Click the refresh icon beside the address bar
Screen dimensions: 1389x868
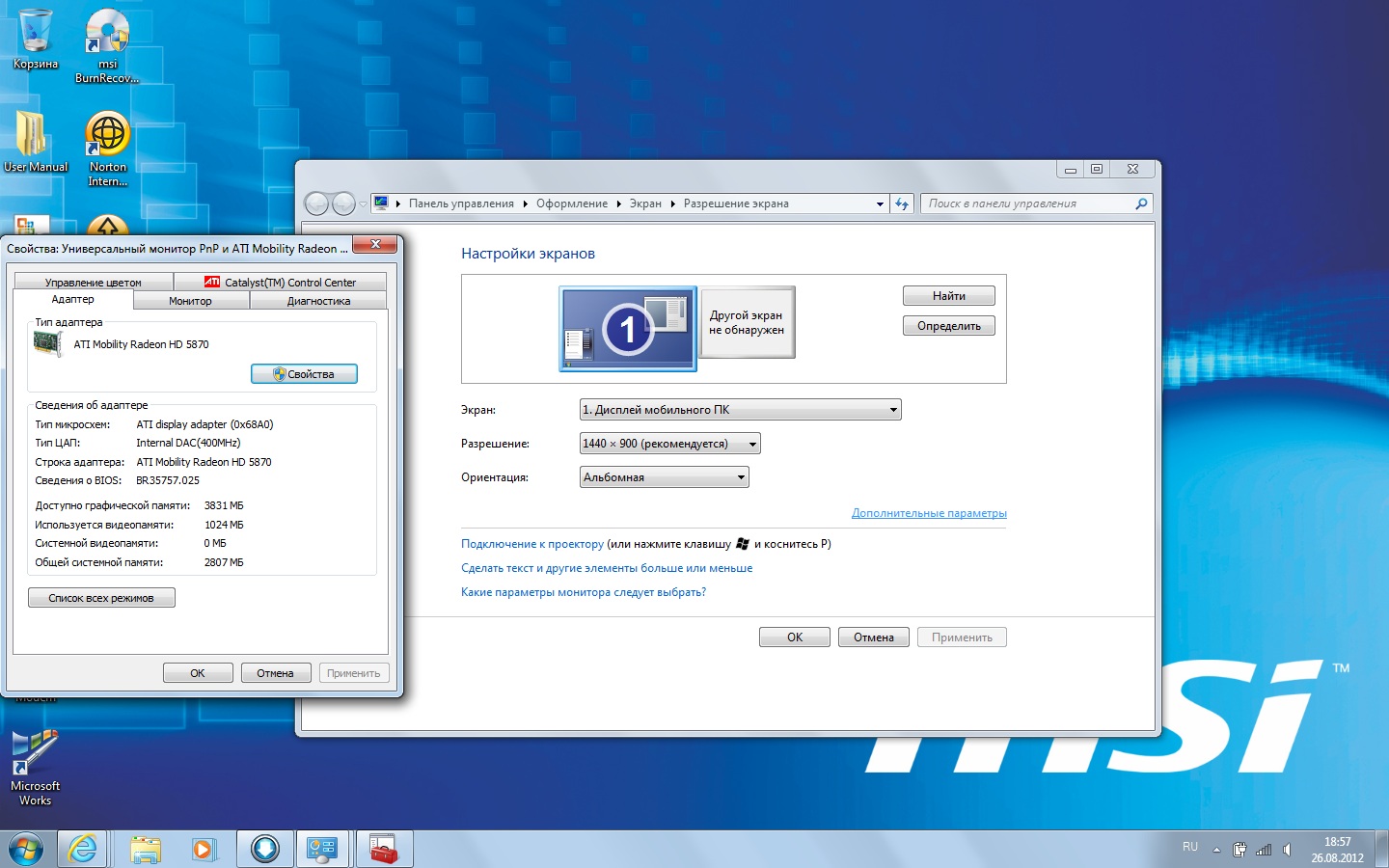902,203
